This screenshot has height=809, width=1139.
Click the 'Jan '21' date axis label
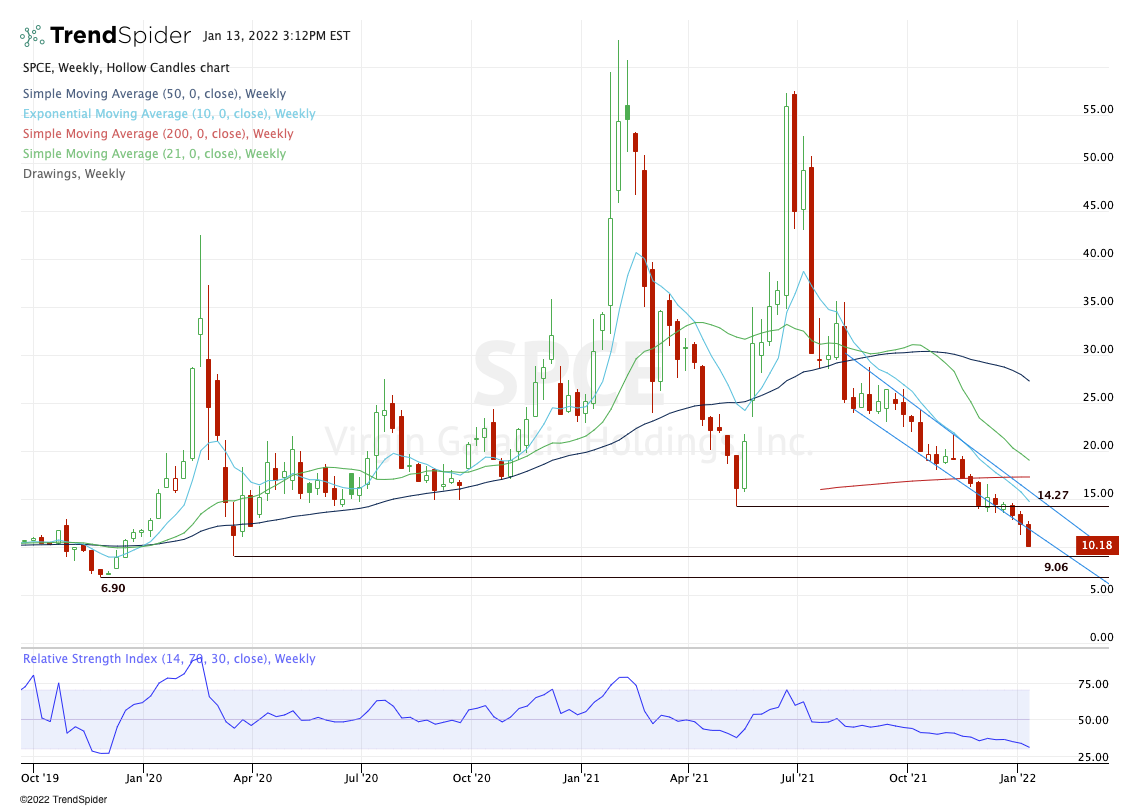pyautogui.click(x=581, y=778)
